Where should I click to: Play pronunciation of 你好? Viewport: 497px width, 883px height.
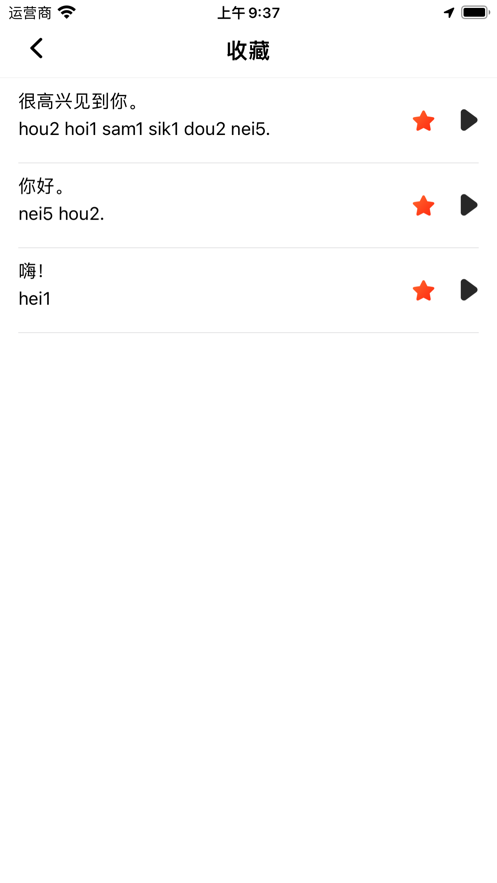469,205
